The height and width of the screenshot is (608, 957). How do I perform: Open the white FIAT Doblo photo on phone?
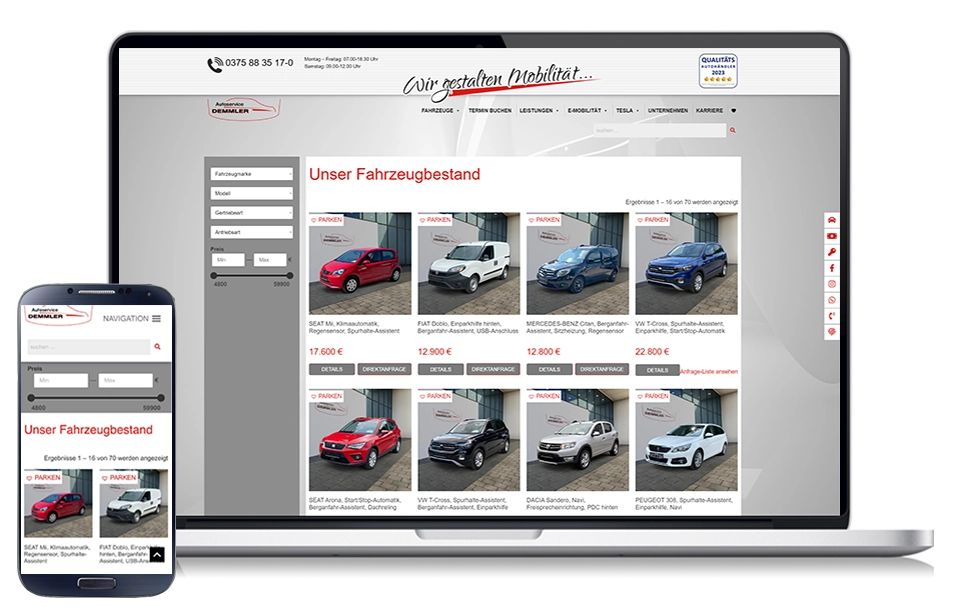[134, 504]
